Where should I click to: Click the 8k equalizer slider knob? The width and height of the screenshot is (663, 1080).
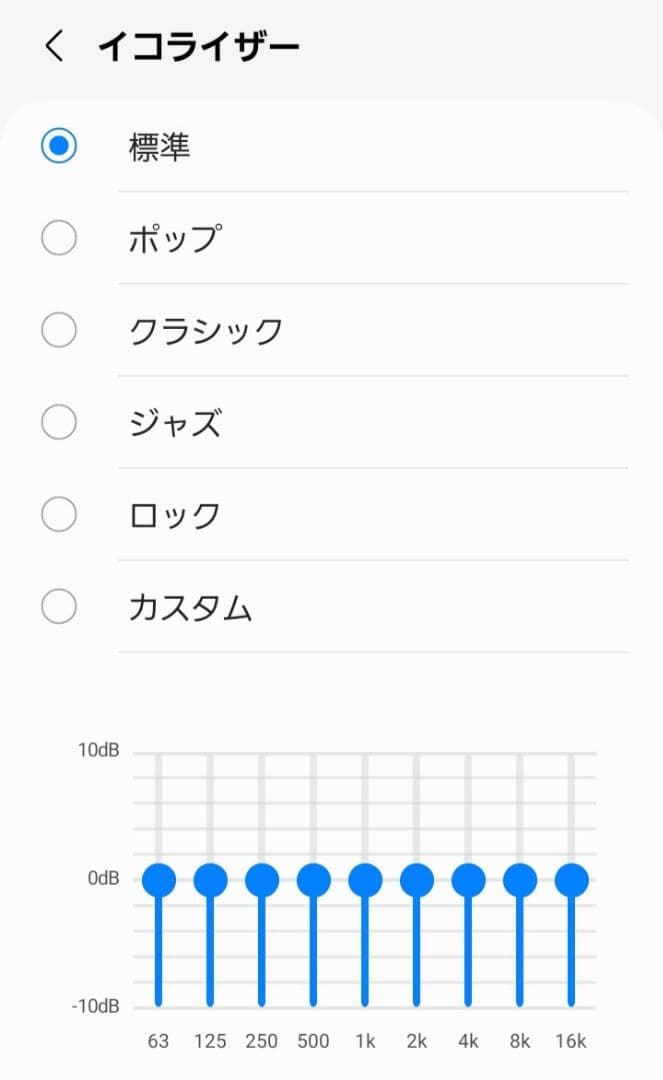pyautogui.click(x=519, y=881)
